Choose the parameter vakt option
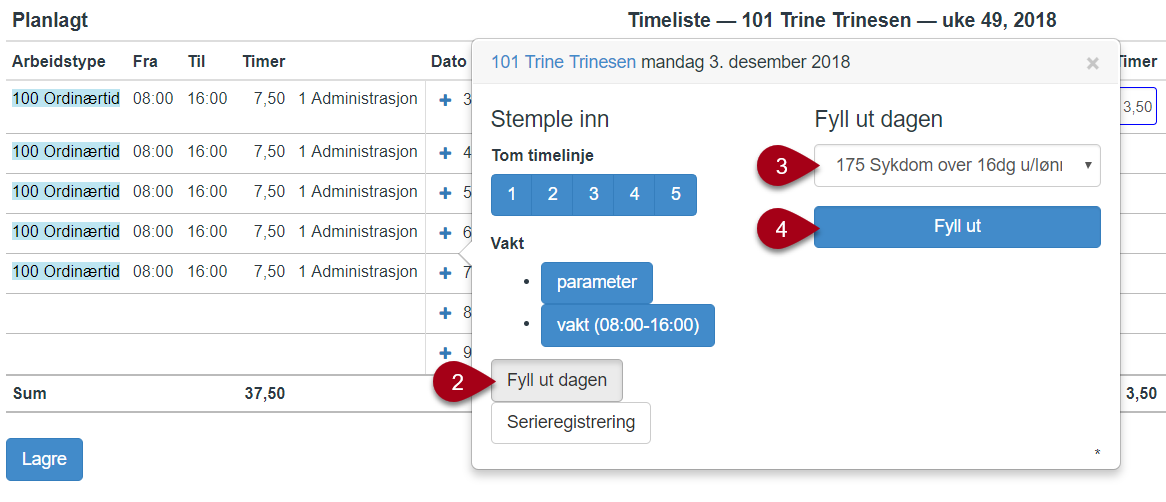The height and width of the screenshot is (502, 1166). coord(597,283)
